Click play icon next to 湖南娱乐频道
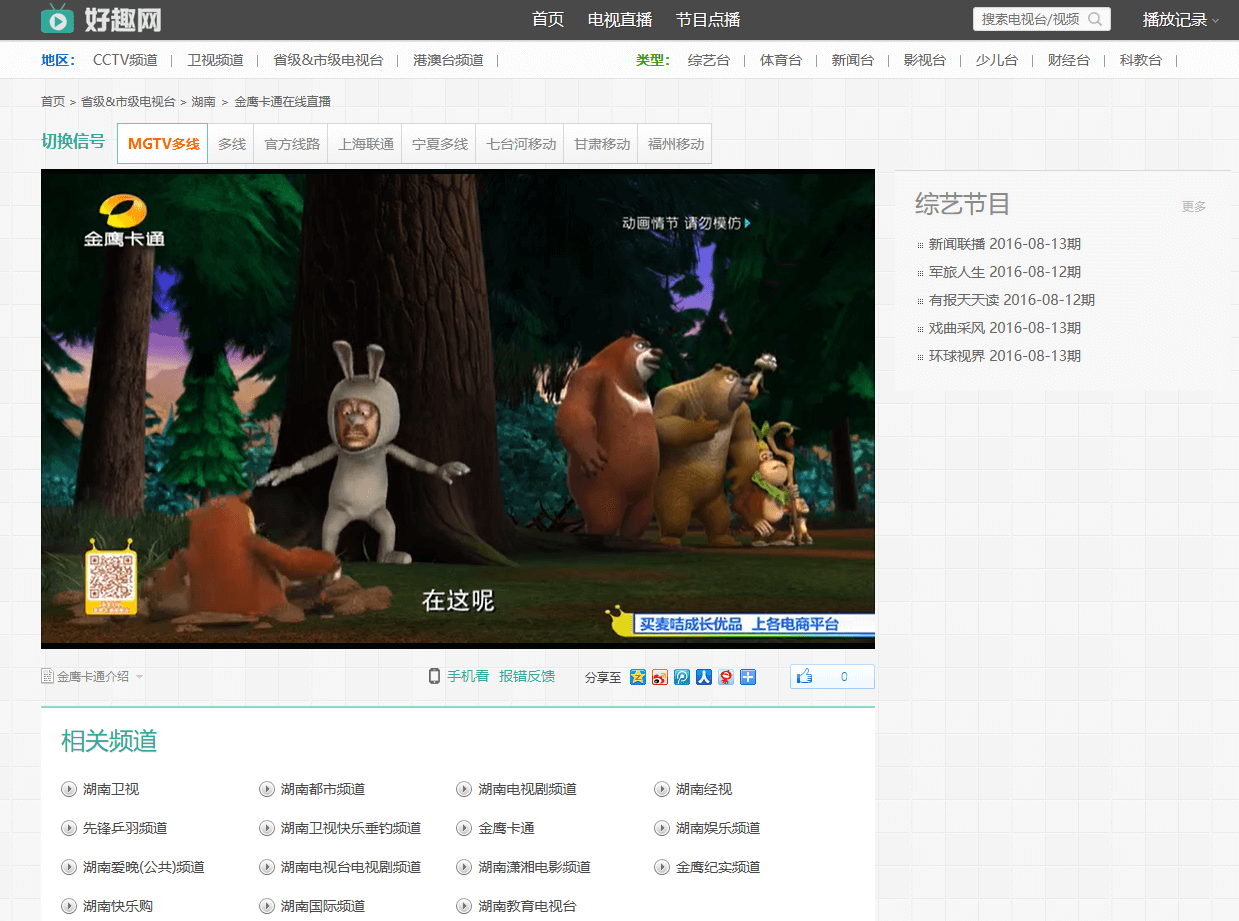The image size is (1239, 921). (x=662, y=828)
